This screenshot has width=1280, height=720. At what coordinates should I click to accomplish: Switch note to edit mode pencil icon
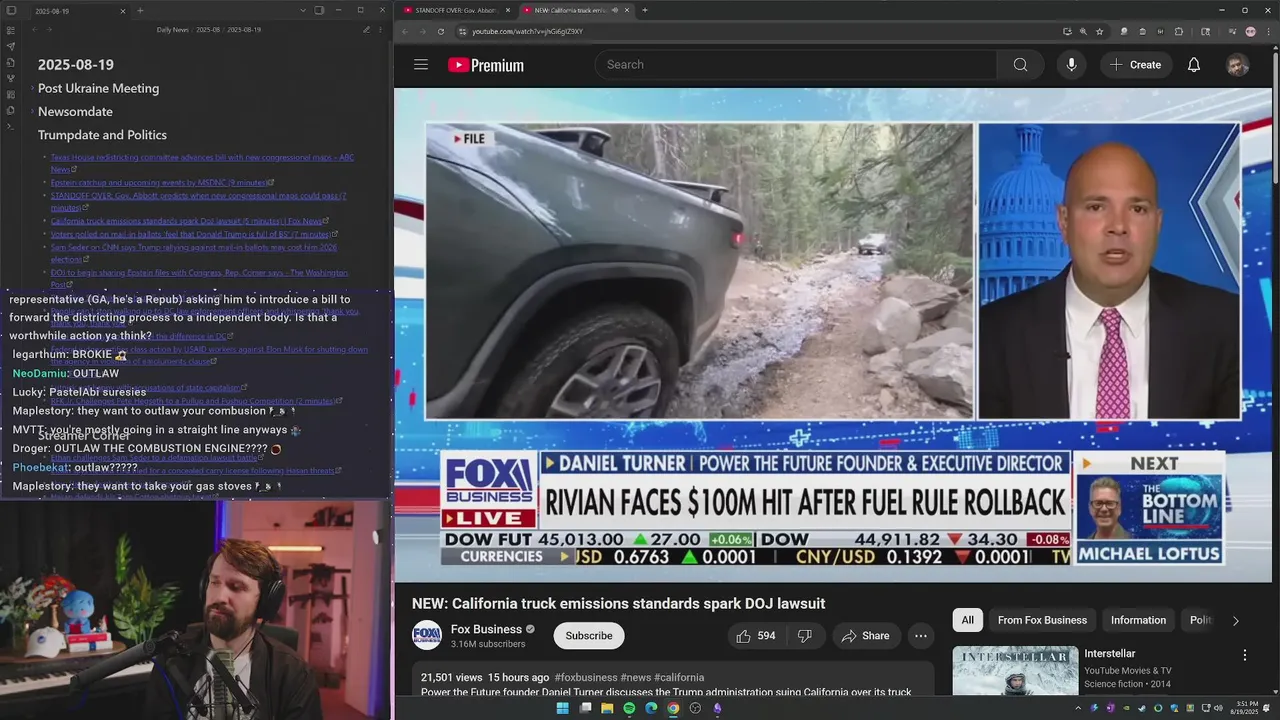[x=366, y=30]
